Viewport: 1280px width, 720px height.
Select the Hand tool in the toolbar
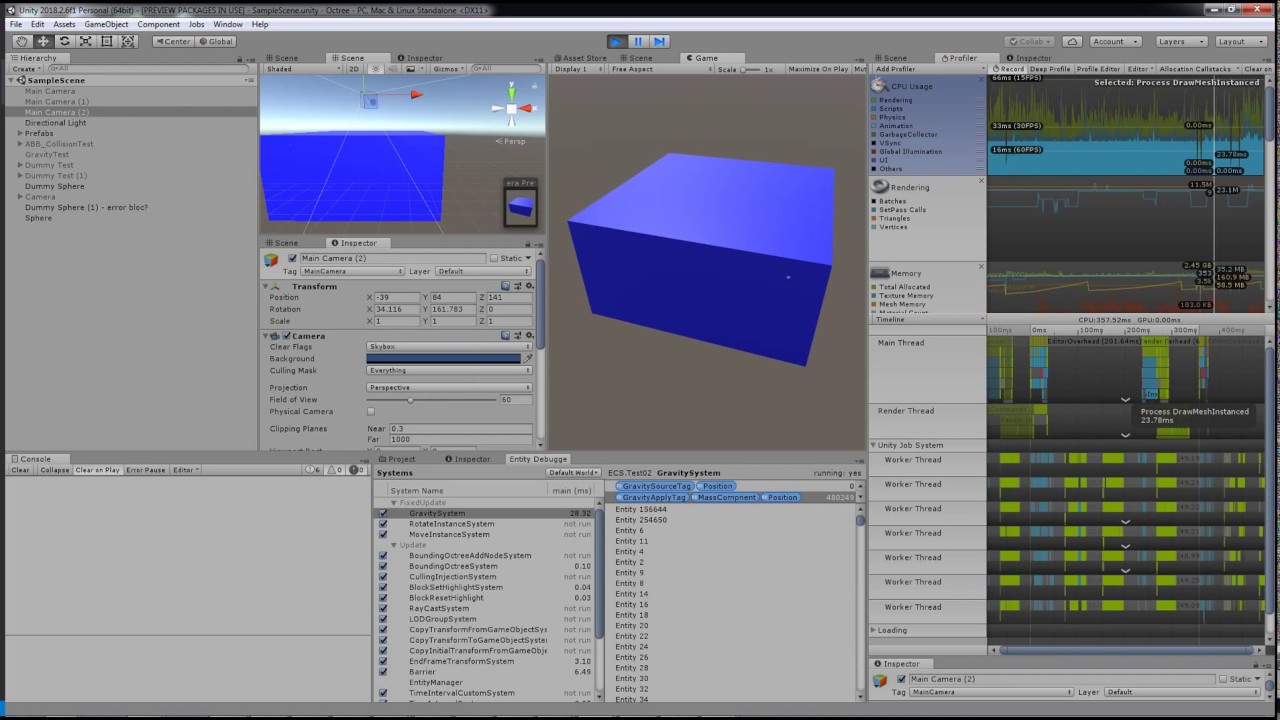click(20, 41)
